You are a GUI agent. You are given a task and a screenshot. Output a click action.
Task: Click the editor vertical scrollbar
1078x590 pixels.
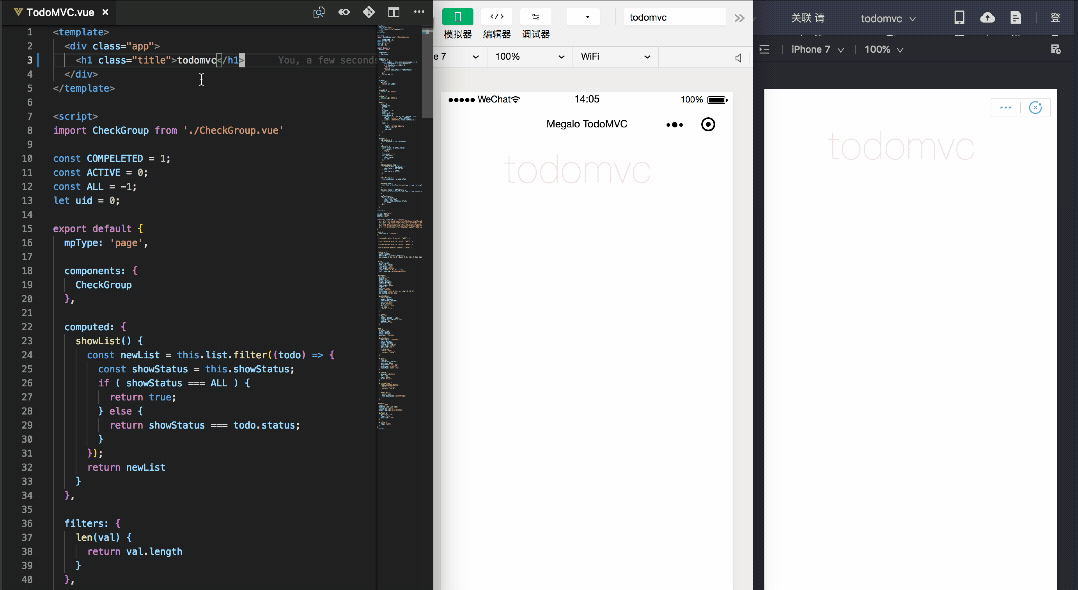tap(427, 72)
